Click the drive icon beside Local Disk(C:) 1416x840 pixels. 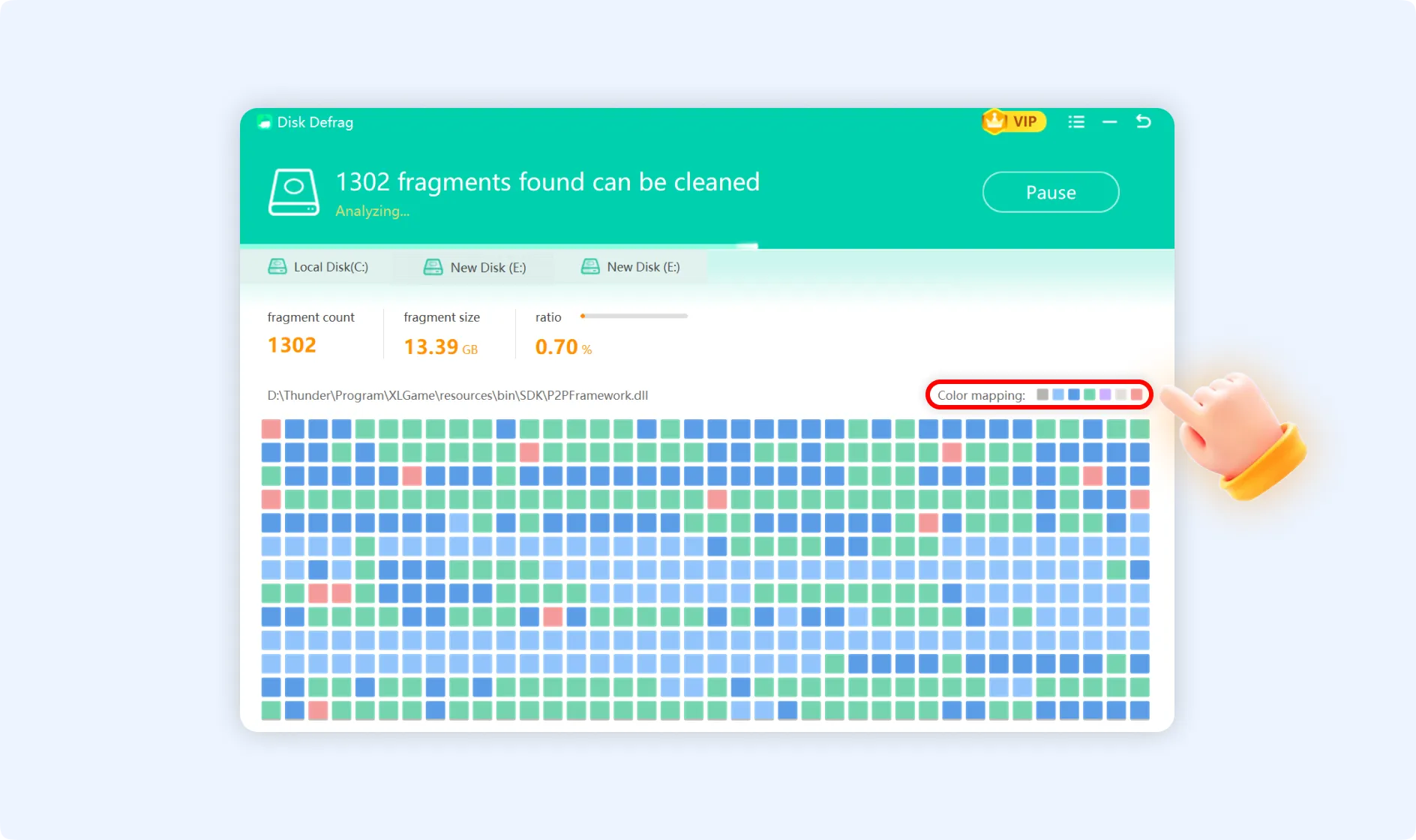click(277, 267)
